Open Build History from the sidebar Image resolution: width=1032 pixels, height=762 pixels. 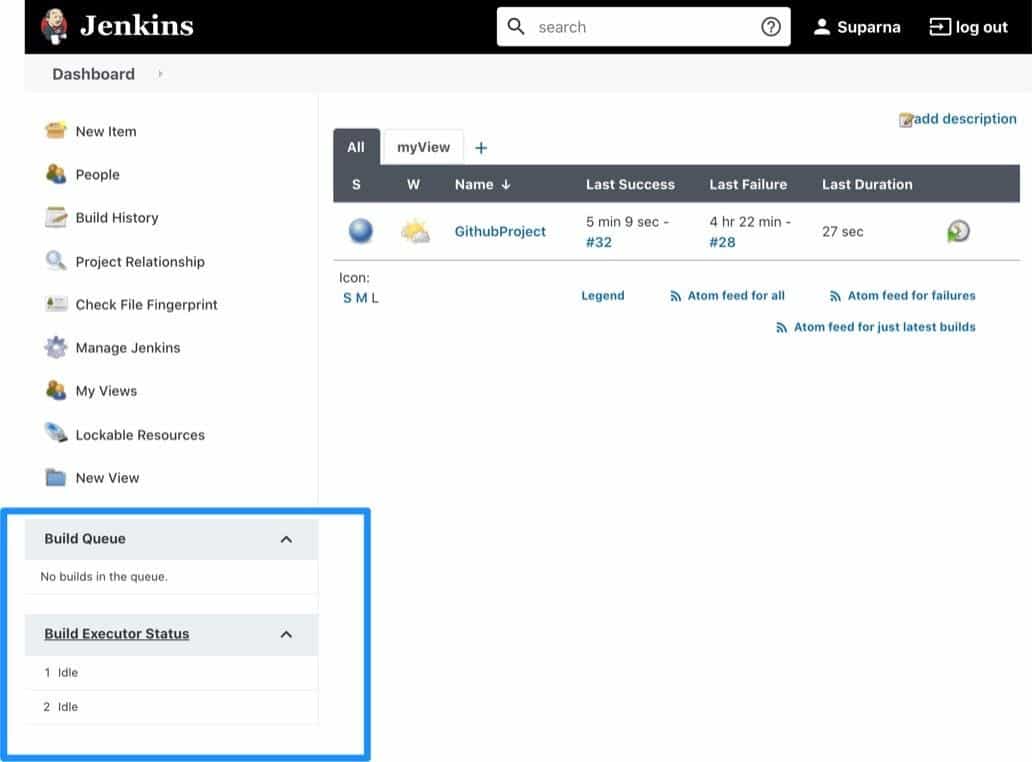pyautogui.click(x=58, y=217)
